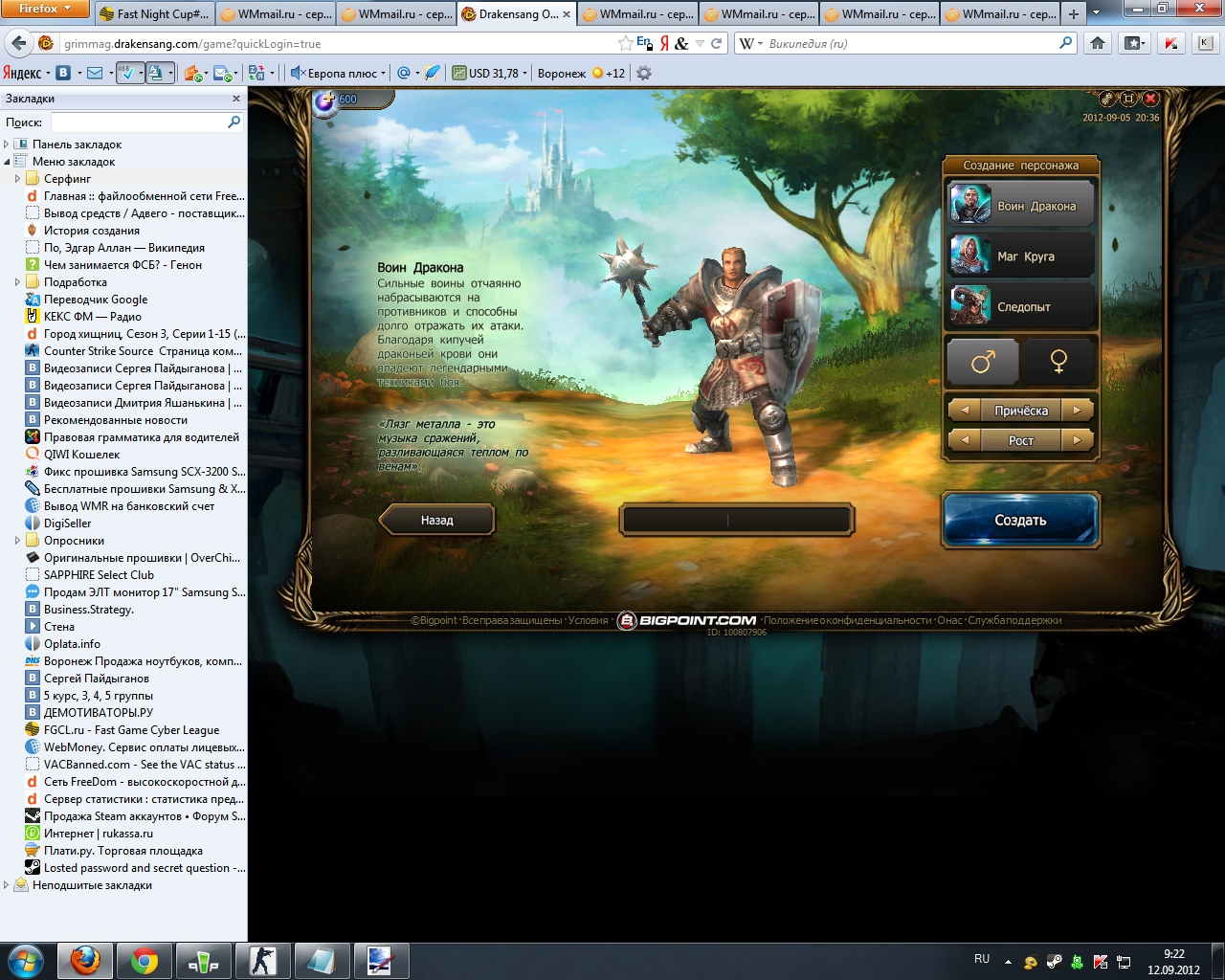The image size is (1225, 980).
Task: Click the Bigpoint.com logo
Action: click(687, 620)
